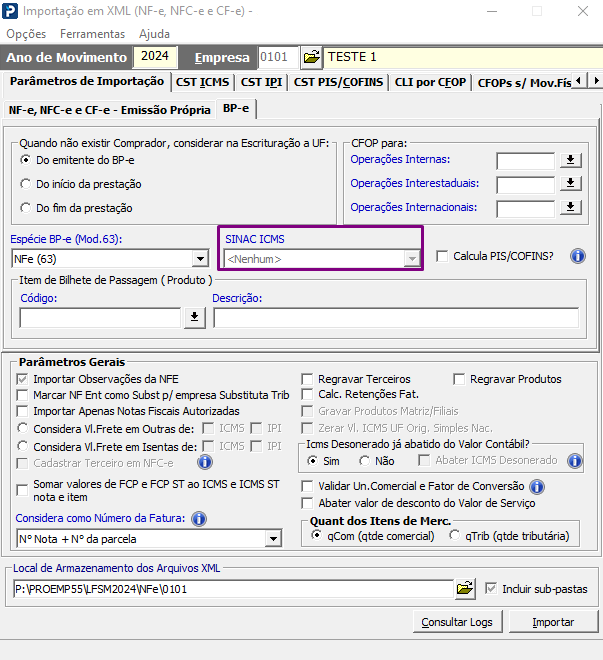
Task: Select Do início da prestação radio option
Action: 25,184
